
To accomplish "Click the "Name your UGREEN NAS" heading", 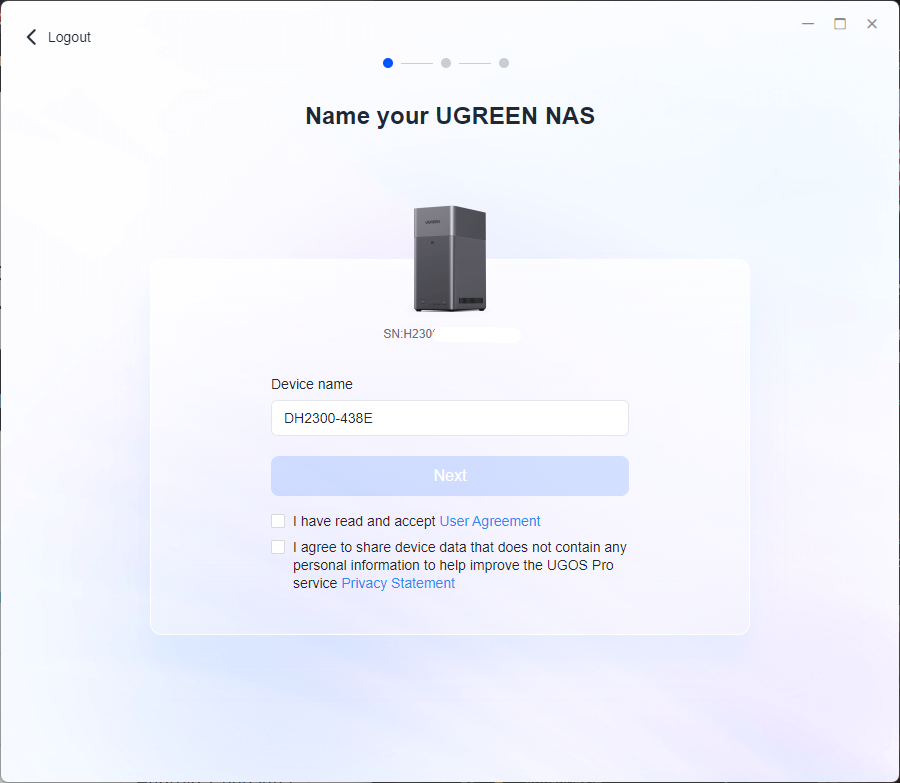I will [x=449, y=116].
